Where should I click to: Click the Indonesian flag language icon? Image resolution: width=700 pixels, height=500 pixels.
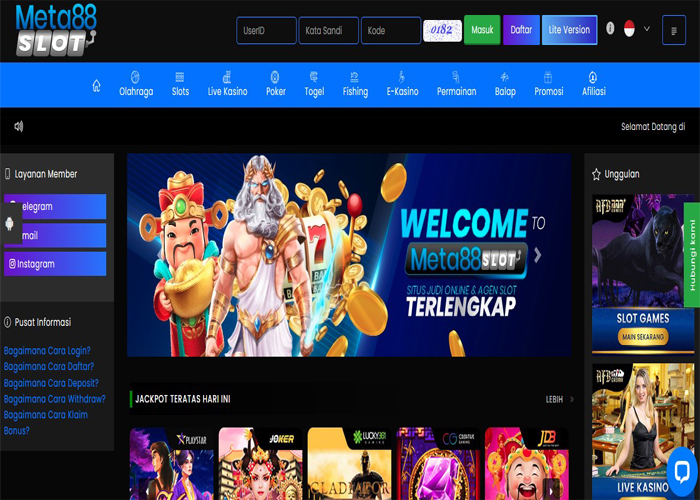[x=629, y=28]
